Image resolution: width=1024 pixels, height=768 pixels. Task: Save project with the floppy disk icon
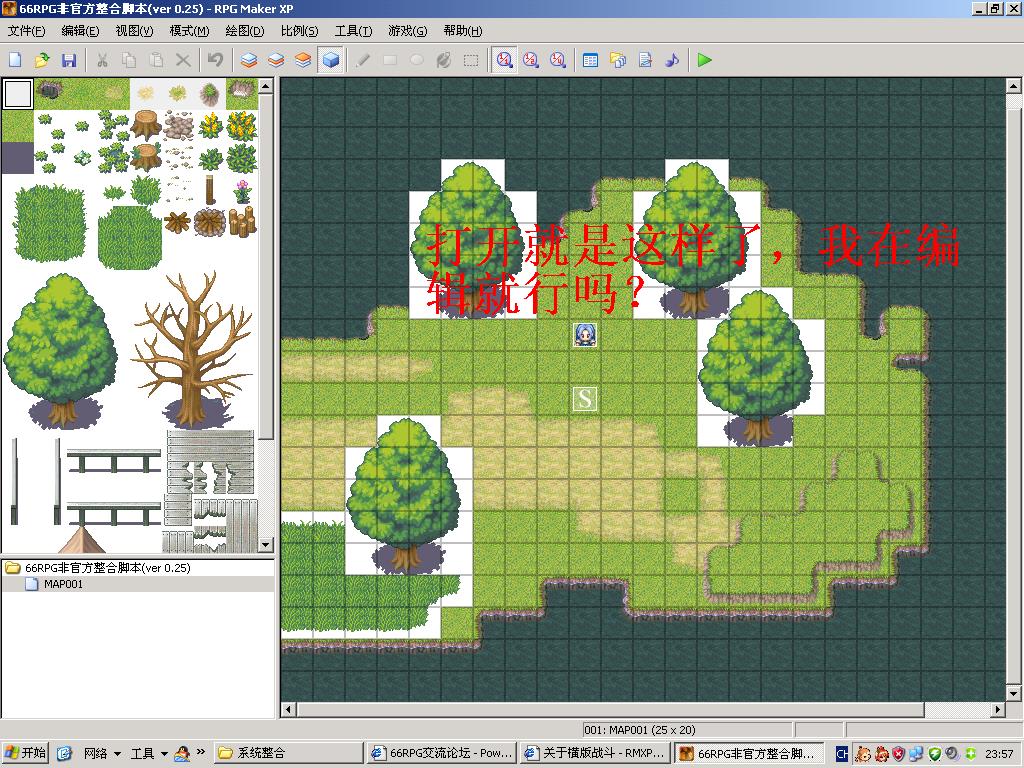point(69,60)
